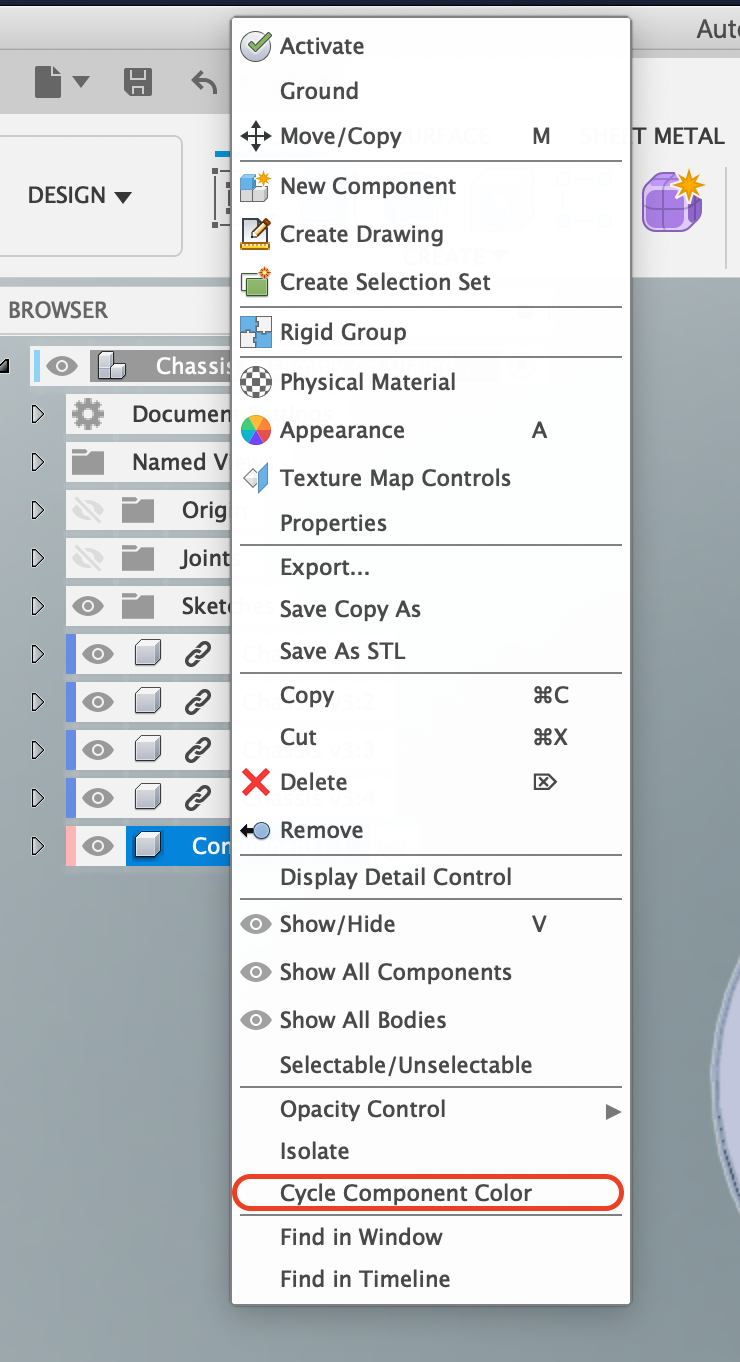This screenshot has height=1362, width=740.
Task: Expand the Joints folder node
Action: (38, 558)
